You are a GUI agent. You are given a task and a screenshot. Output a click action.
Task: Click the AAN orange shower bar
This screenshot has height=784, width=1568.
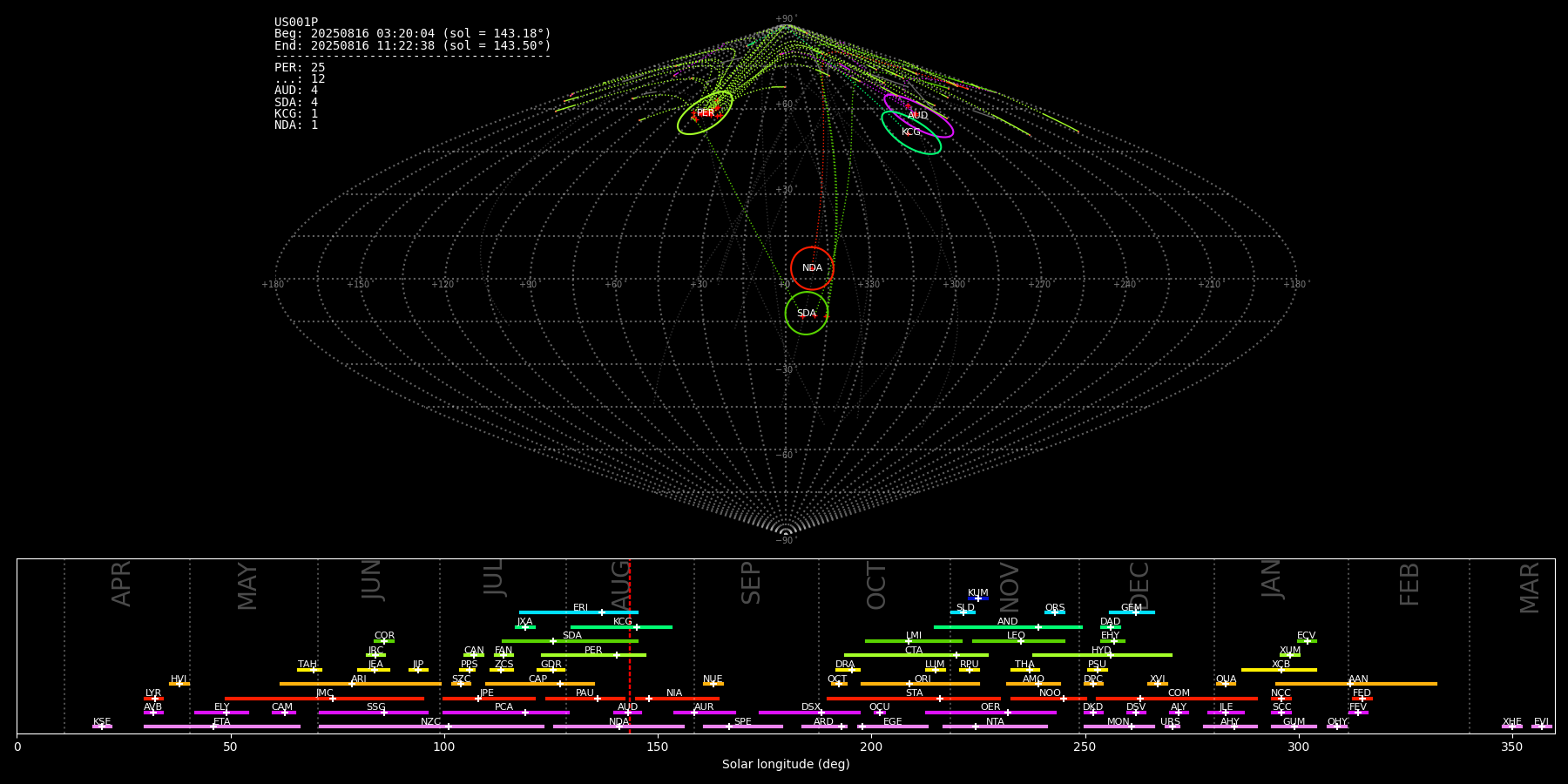(x=1356, y=684)
